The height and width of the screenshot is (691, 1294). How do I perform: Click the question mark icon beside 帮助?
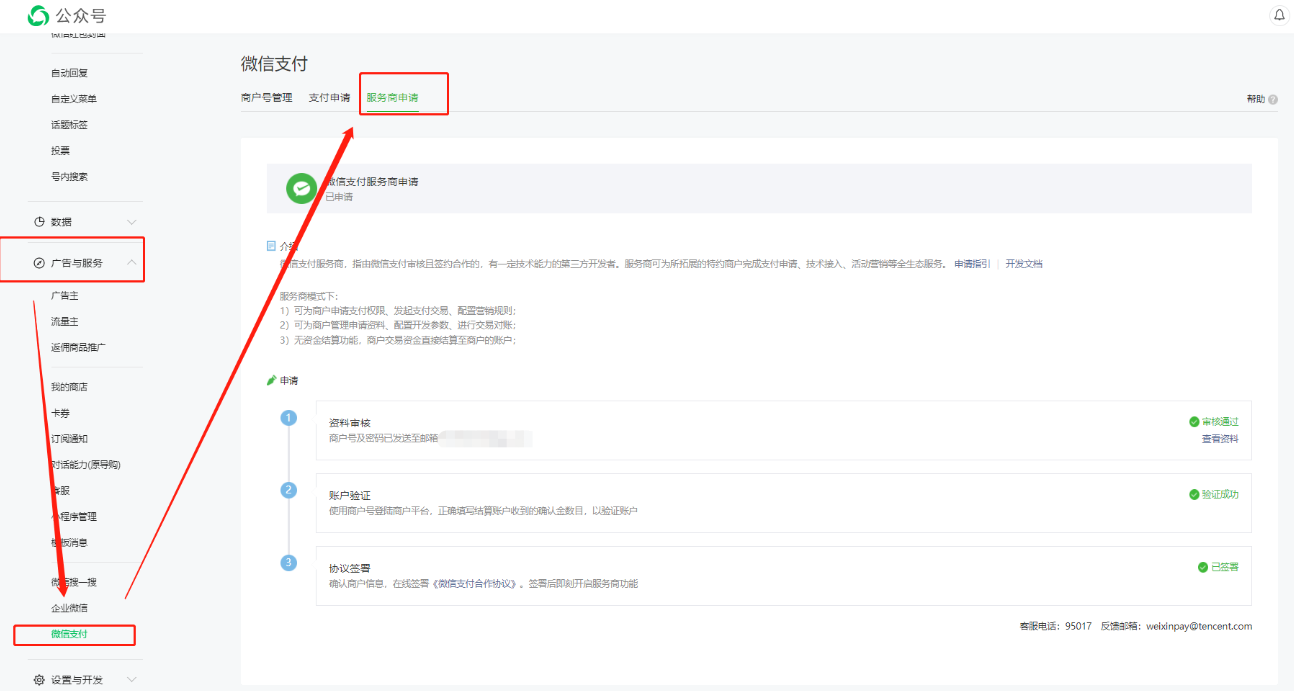(1273, 99)
